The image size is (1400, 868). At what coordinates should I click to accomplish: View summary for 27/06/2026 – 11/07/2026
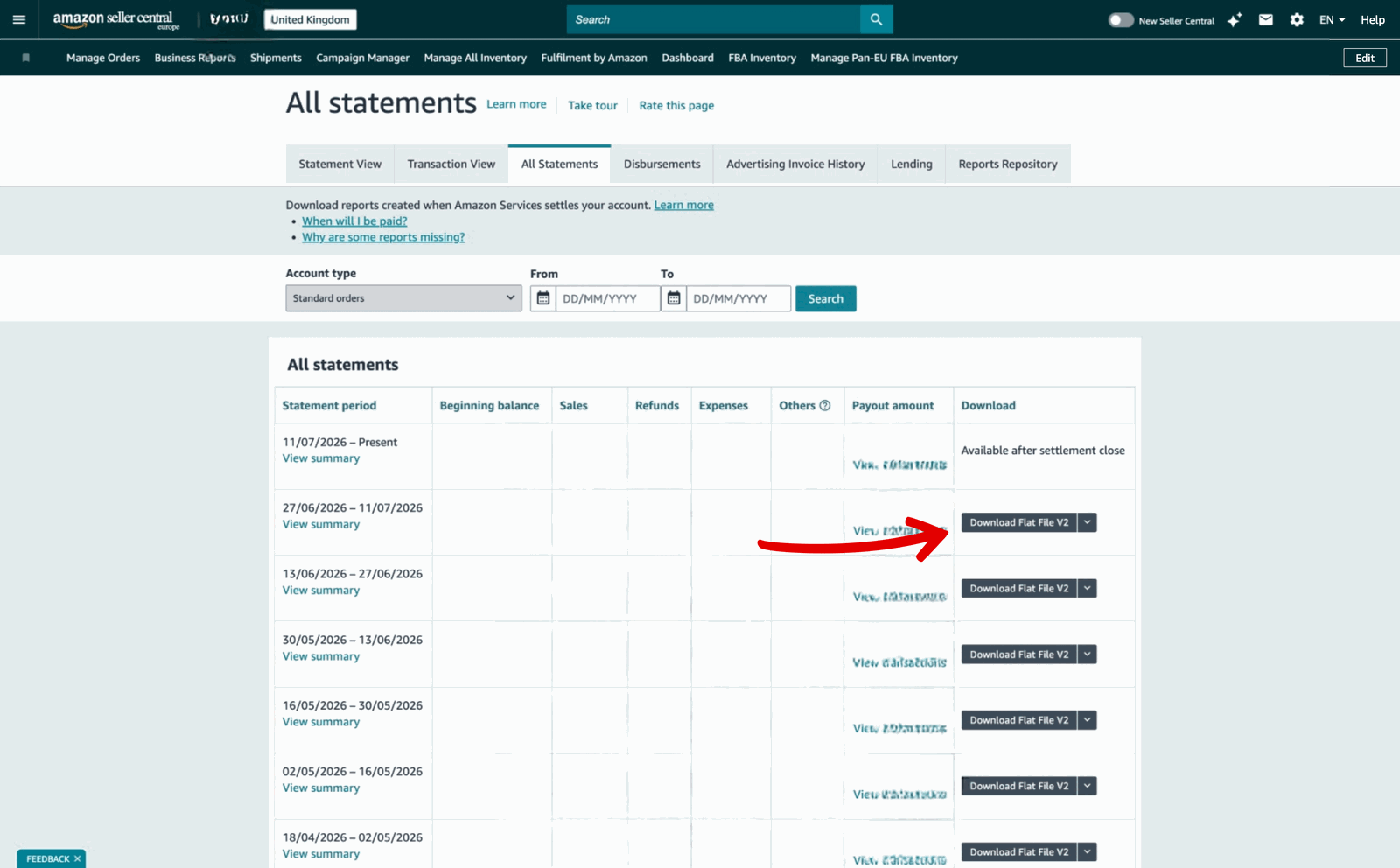coord(320,524)
